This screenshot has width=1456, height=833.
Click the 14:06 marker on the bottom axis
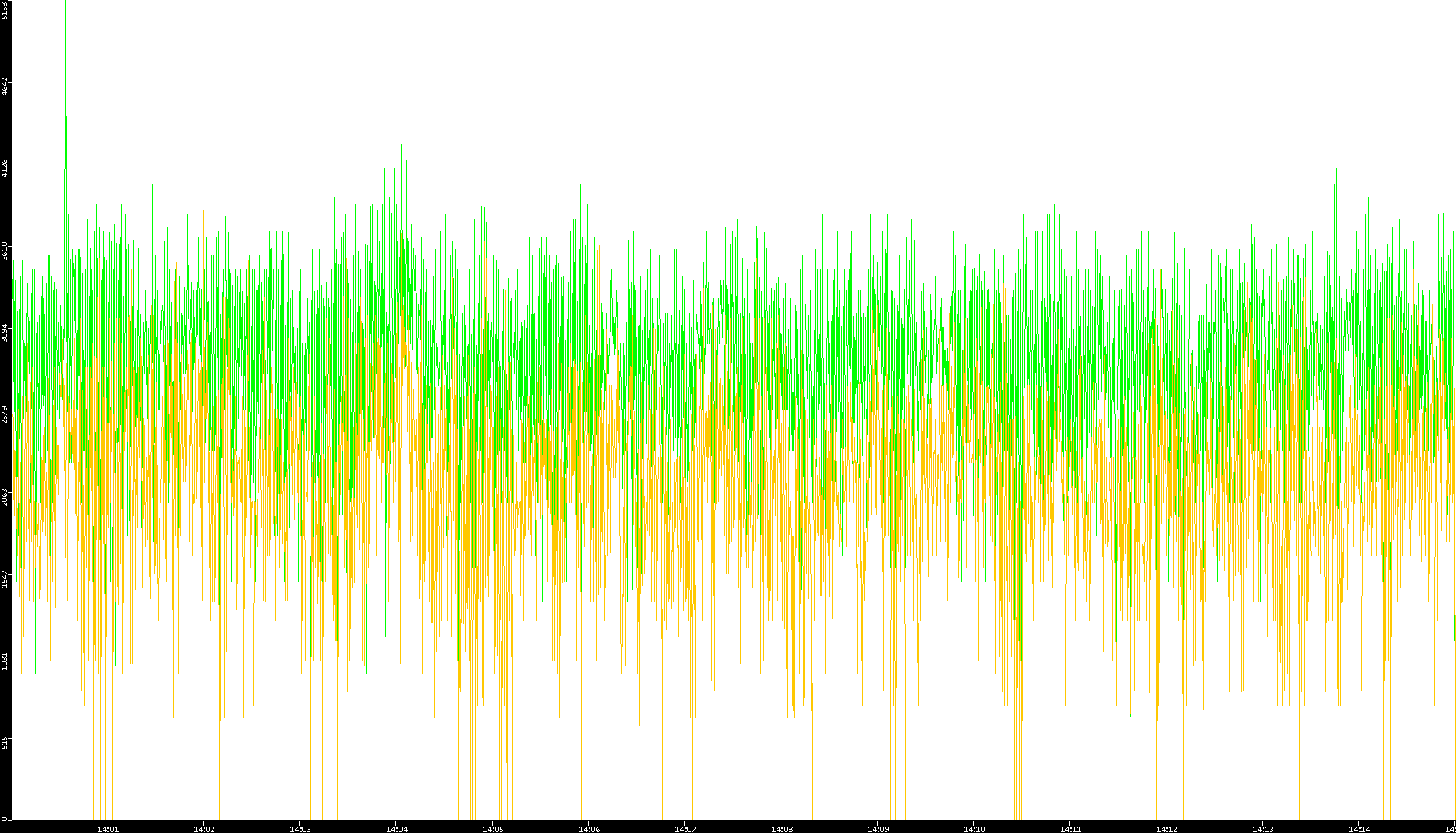click(589, 829)
